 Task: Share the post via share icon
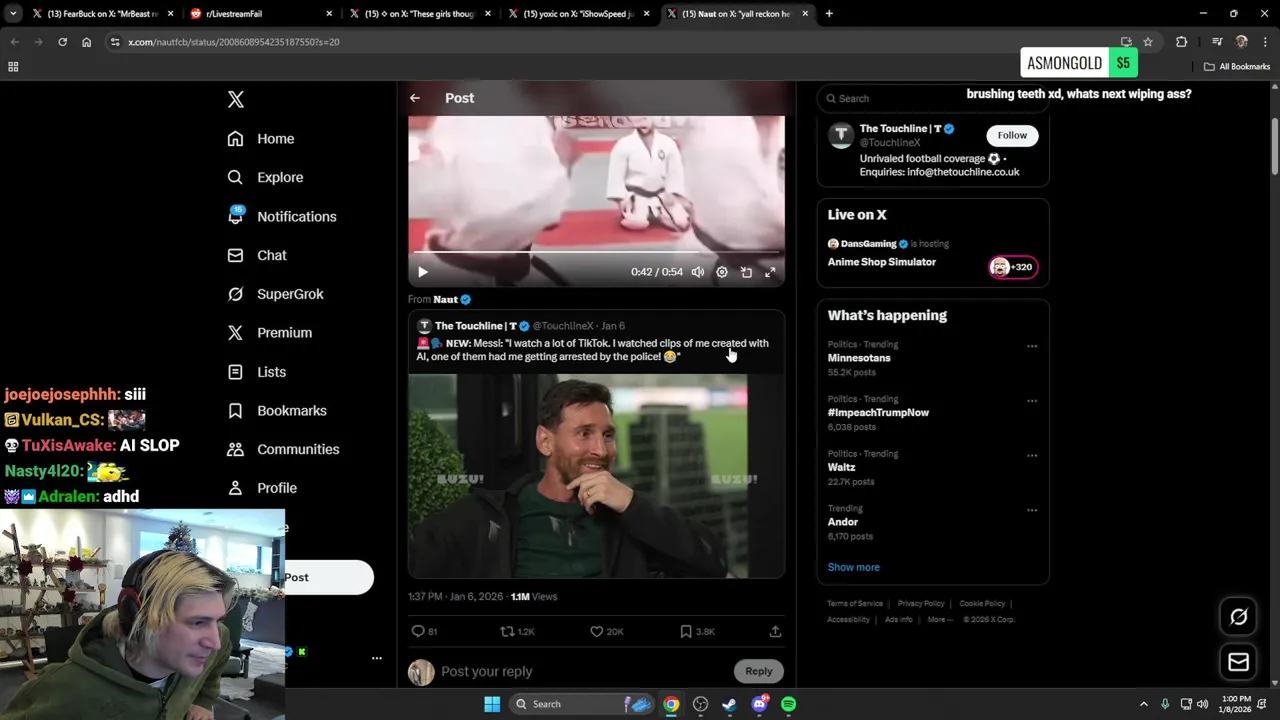coord(775,632)
